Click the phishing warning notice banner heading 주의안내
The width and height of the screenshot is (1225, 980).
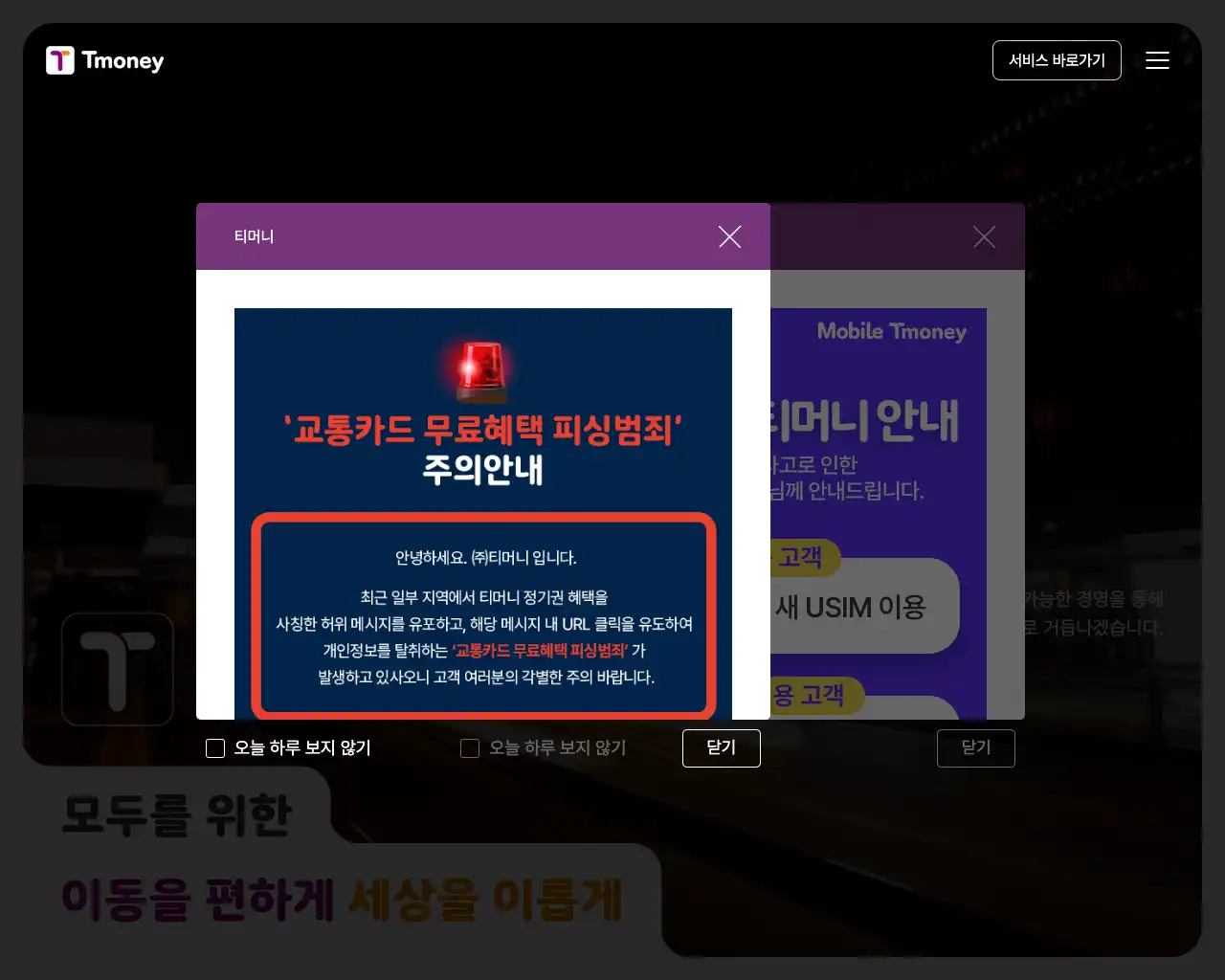[x=483, y=470]
